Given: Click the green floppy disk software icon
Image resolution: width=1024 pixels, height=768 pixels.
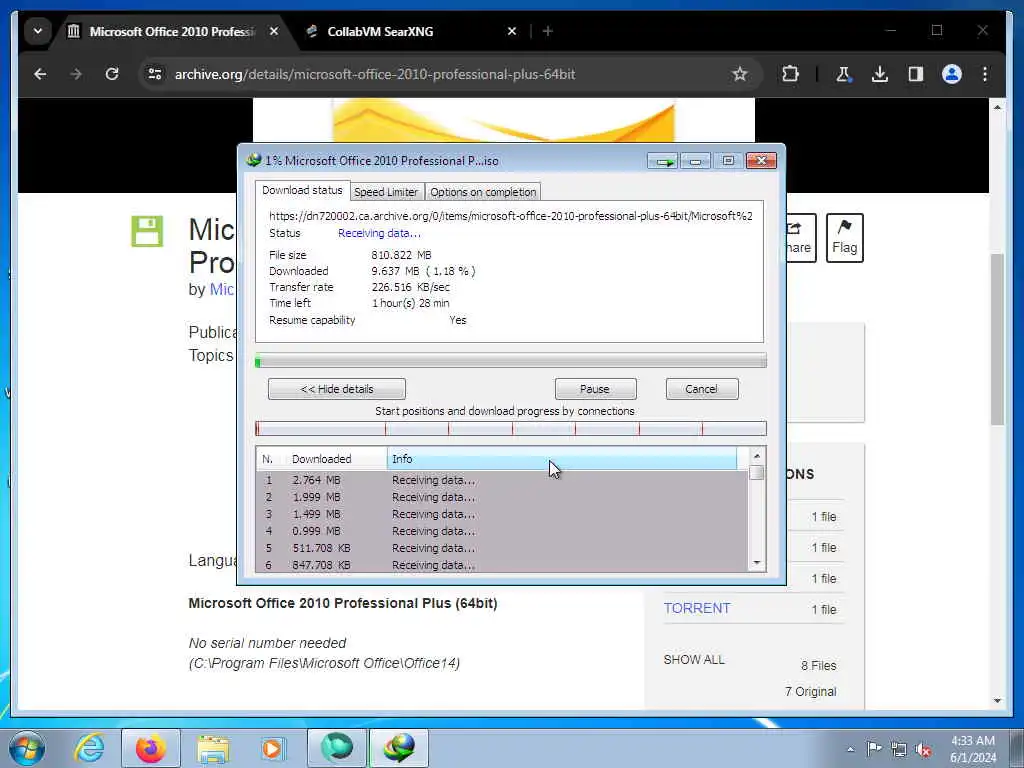Looking at the screenshot, I should click(x=147, y=231).
